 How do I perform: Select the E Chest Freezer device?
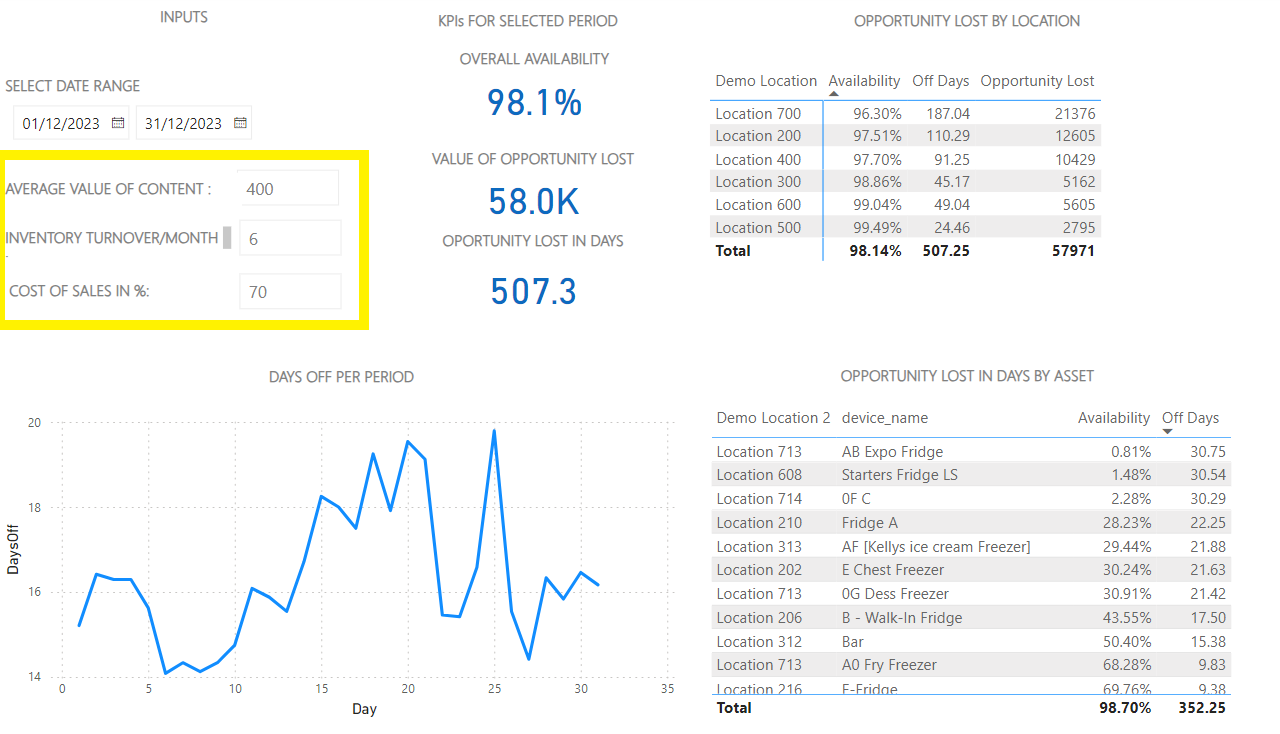pyautogui.click(x=893, y=570)
